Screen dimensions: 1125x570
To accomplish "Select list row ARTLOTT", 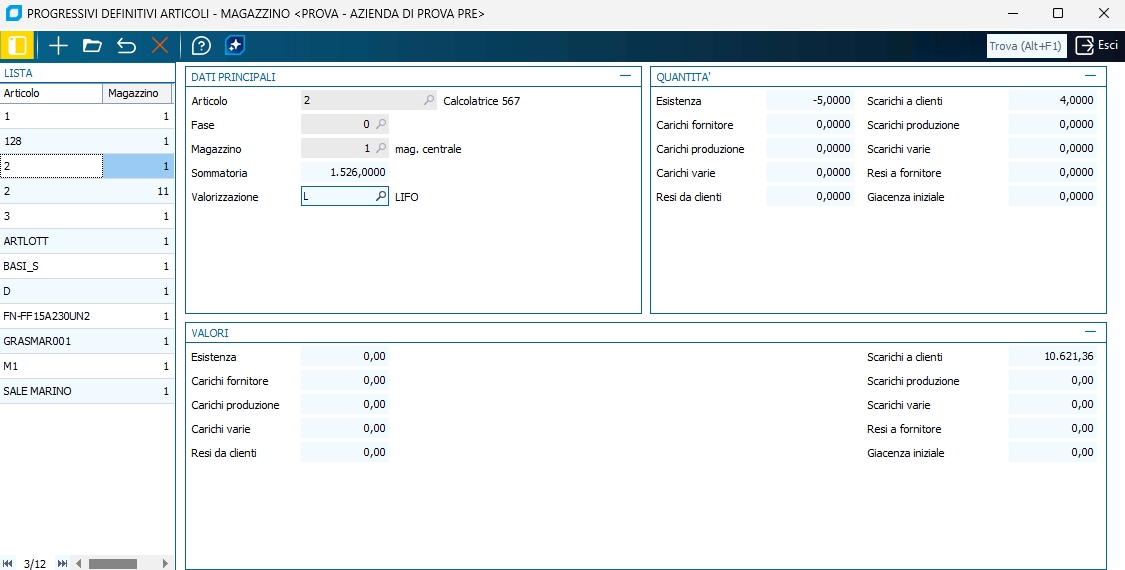I will pos(87,241).
